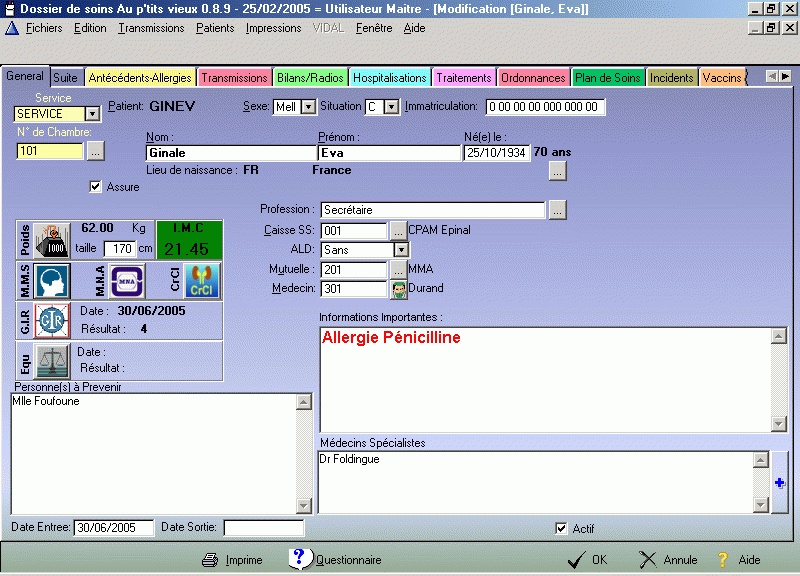The height and width of the screenshot is (576, 800).
Task: Switch to the Plan de Soins tab
Action: [x=608, y=78]
